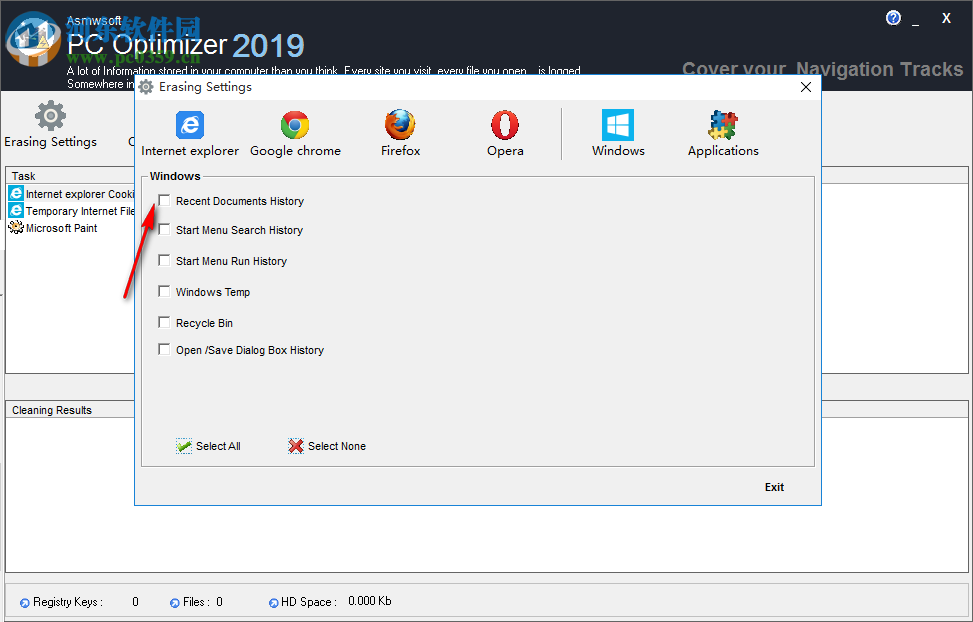Enable Open/Save Dialog Box History
The width and height of the screenshot is (973, 622).
pos(164,349)
